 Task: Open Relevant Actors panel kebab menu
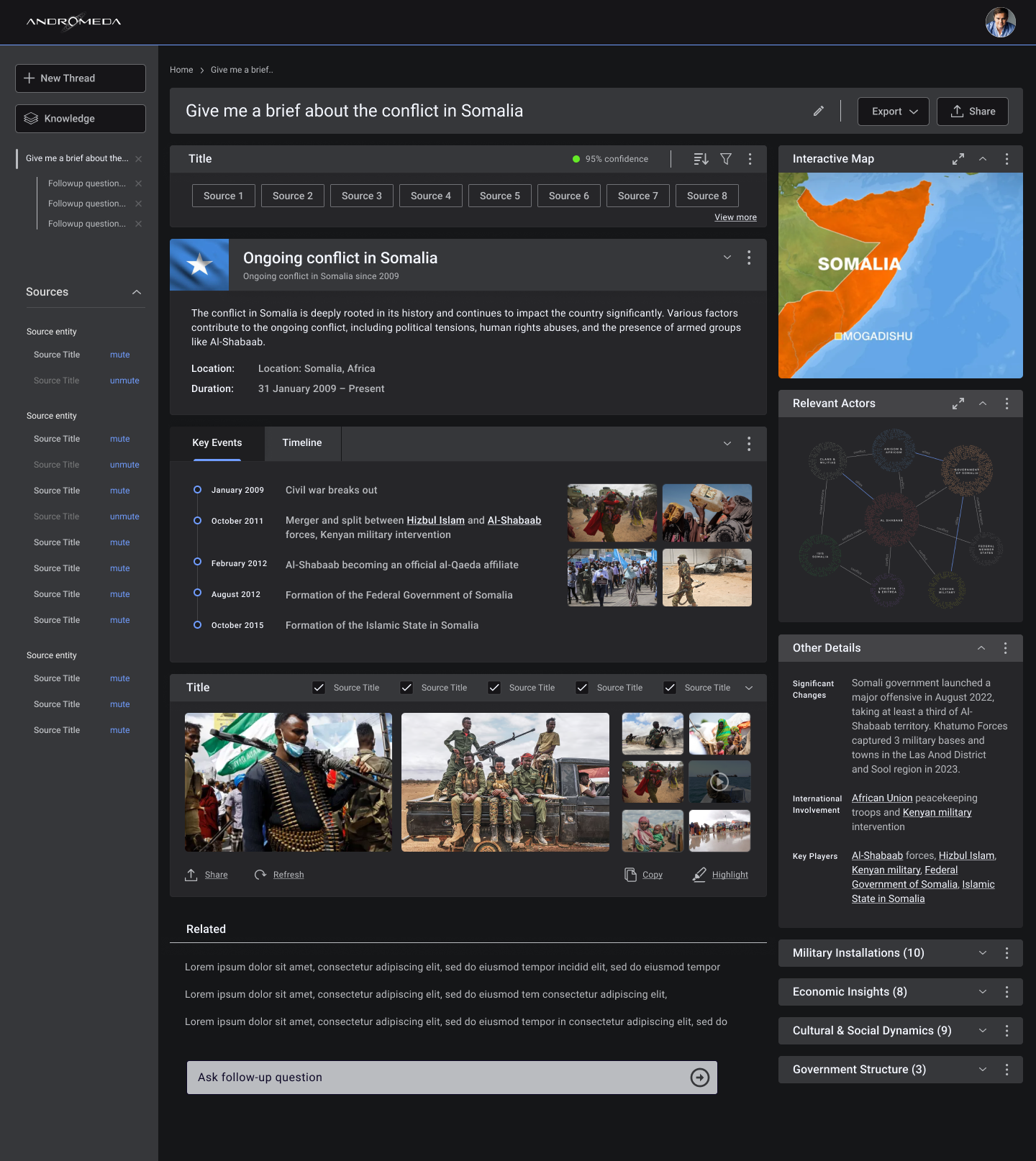coord(1007,404)
